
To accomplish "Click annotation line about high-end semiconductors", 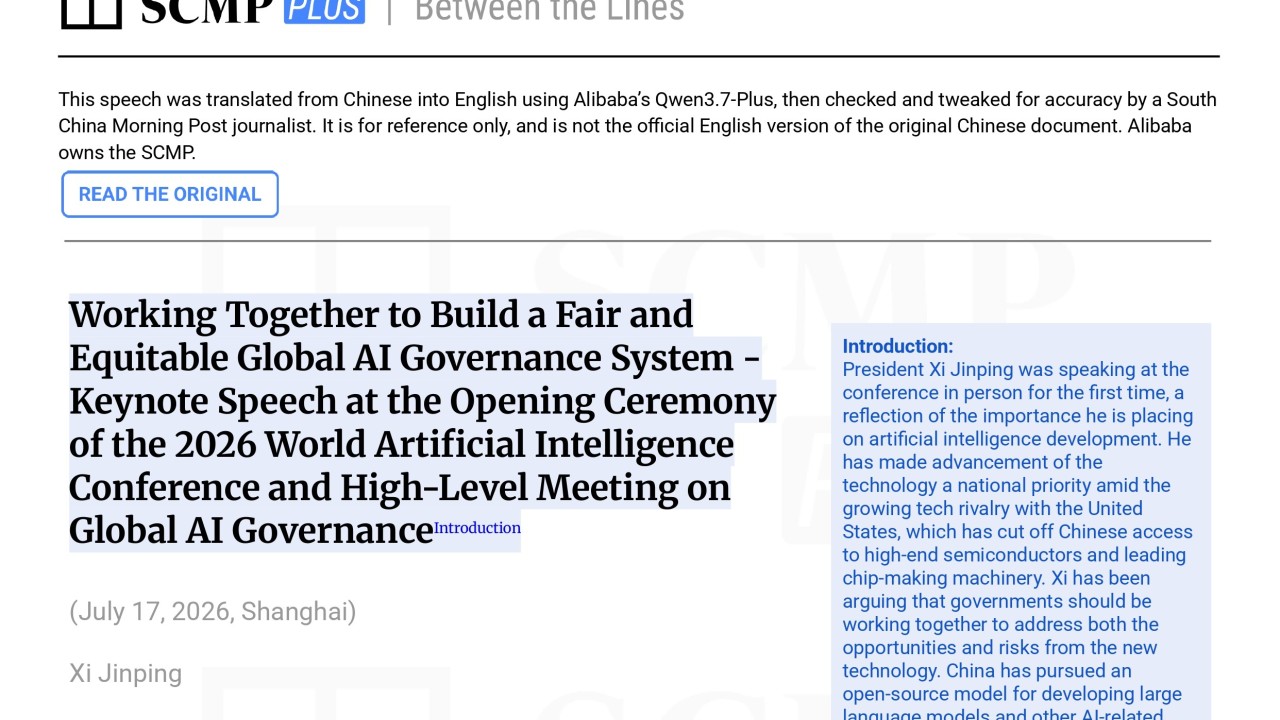I will (1014, 555).
